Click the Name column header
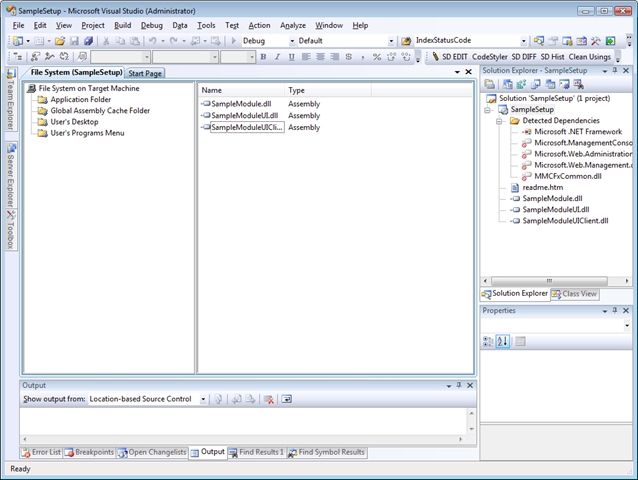This screenshot has width=638, height=480. click(242, 90)
